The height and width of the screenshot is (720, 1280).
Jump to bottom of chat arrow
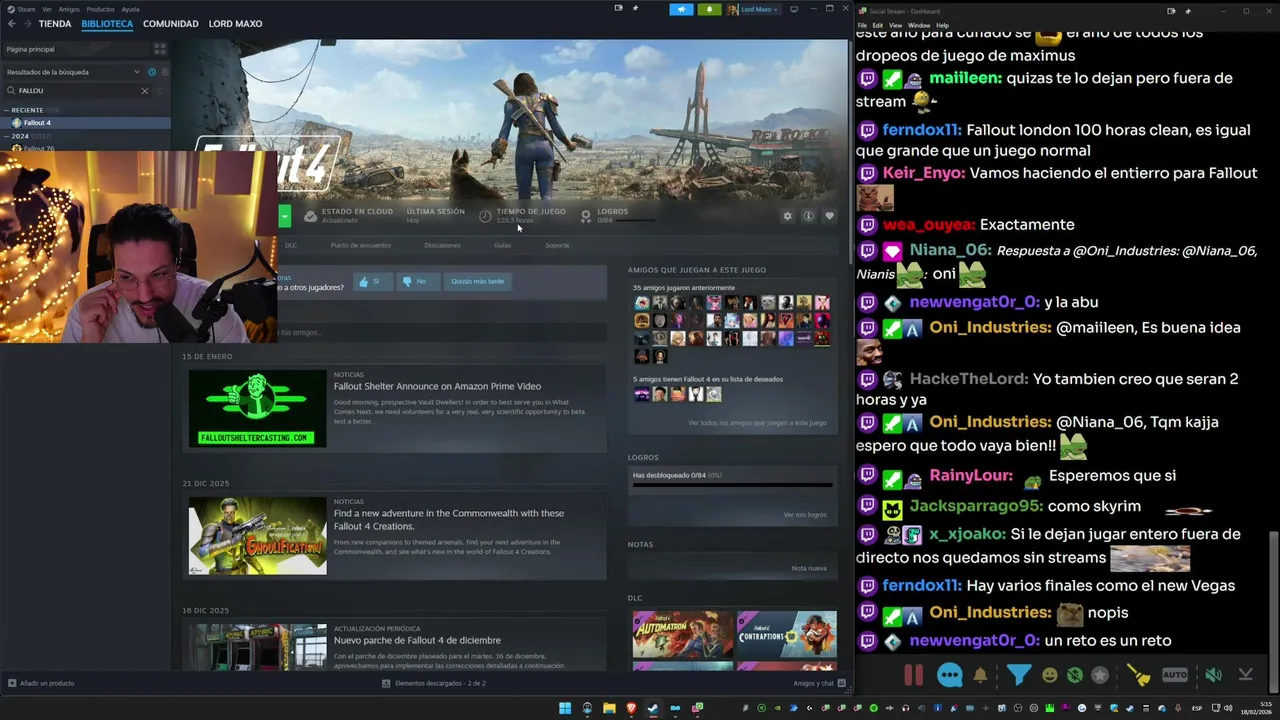click(x=1245, y=675)
